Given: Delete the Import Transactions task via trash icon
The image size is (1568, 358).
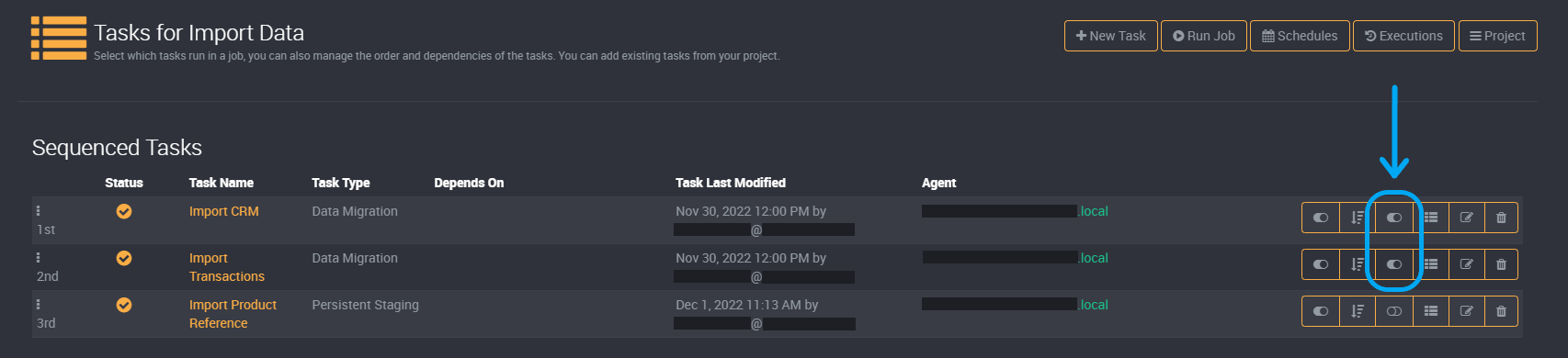Looking at the screenshot, I should click(1501, 264).
